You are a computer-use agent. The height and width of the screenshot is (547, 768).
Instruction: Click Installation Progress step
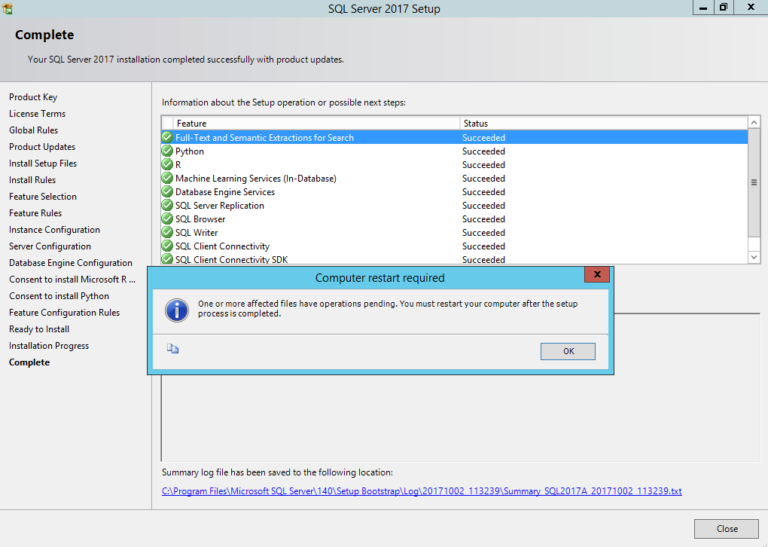click(49, 346)
